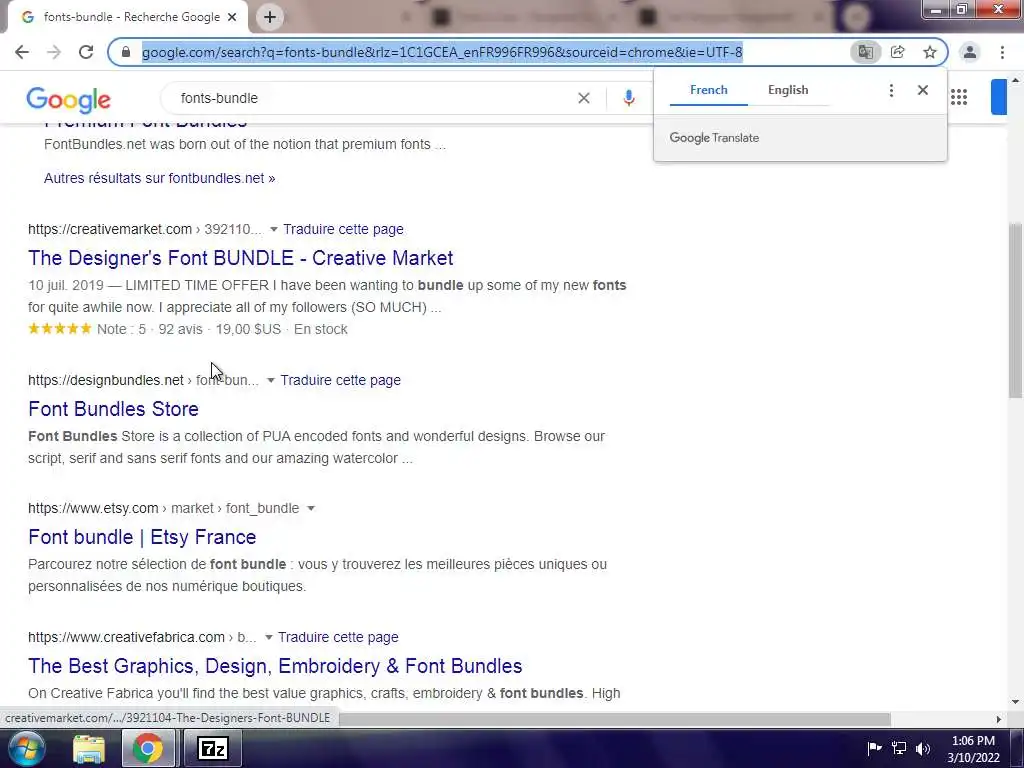Viewport: 1024px width, 768px height.
Task: Open network status tray icon
Action: tap(899, 748)
